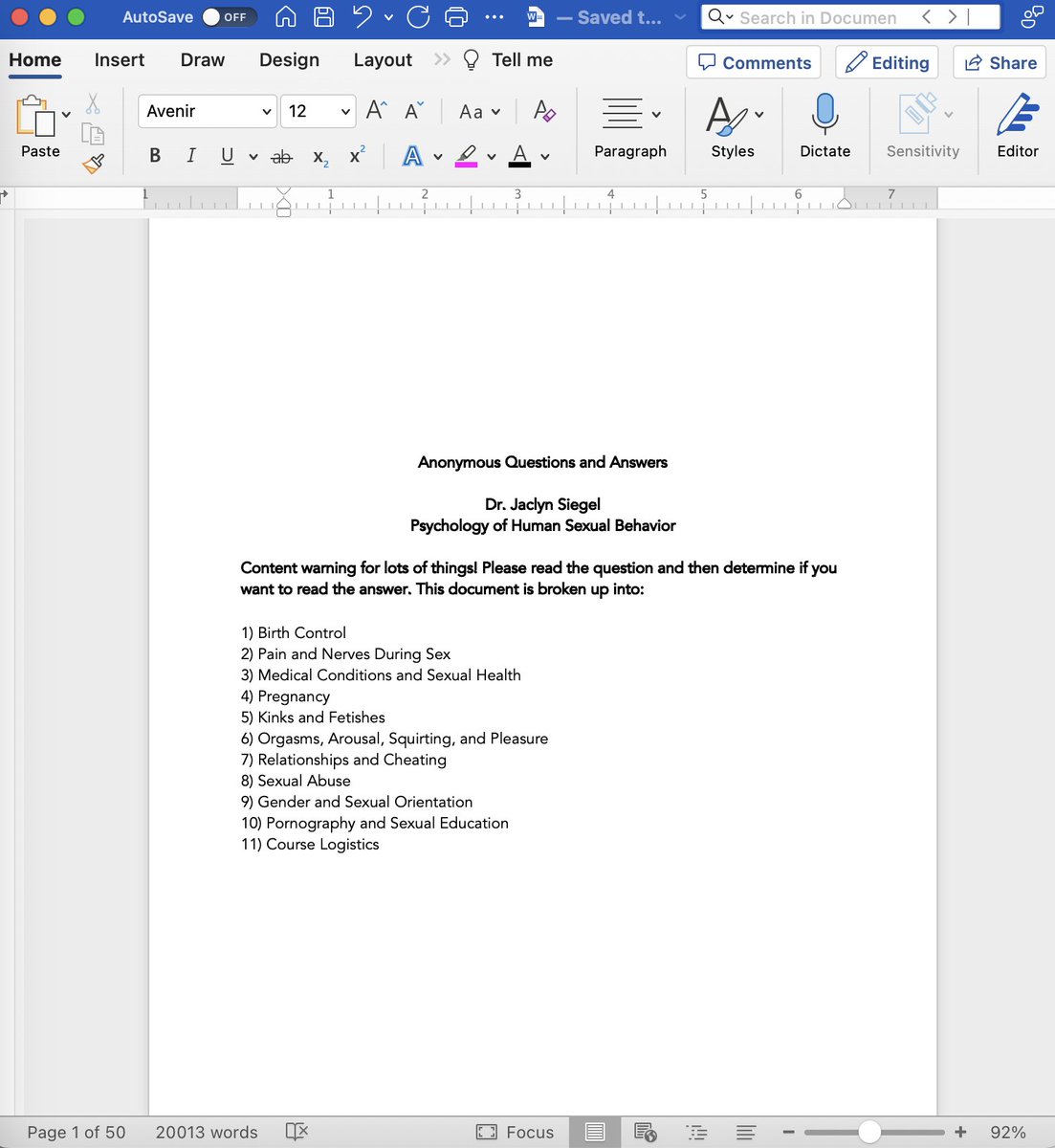The image size is (1055, 1148).
Task: Click the Format Painter brush icon
Action: tap(93, 164)
